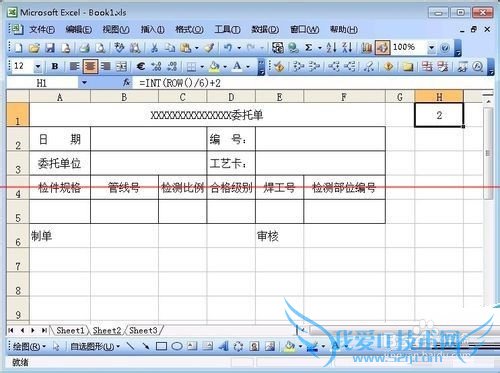Open the 编辑(E) menu
500x373 pixels.
[79, 30]
